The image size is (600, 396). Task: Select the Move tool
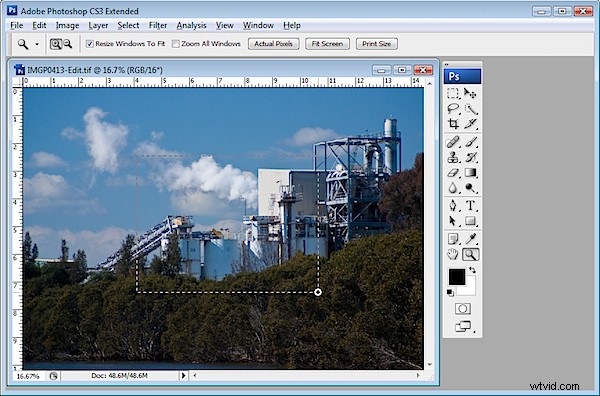click(470, 94)
